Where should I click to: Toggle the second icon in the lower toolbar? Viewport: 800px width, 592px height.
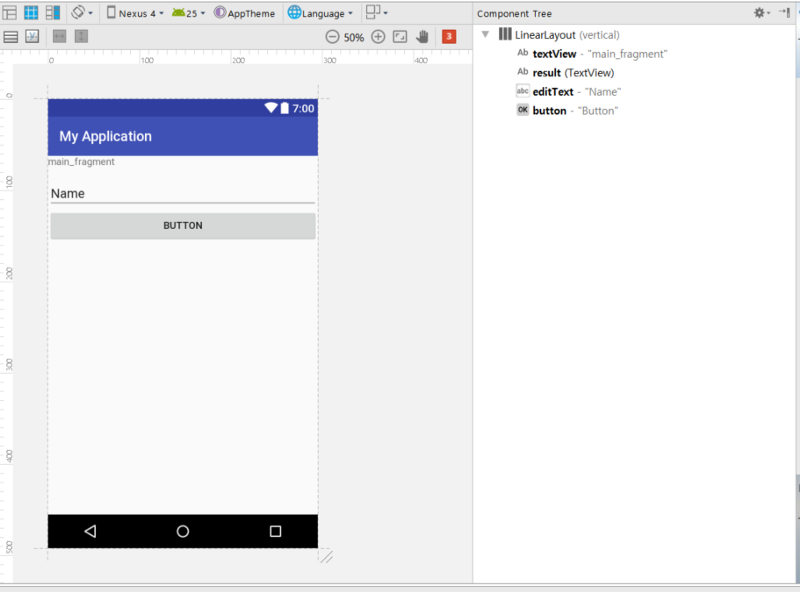(x=32, y=37)
